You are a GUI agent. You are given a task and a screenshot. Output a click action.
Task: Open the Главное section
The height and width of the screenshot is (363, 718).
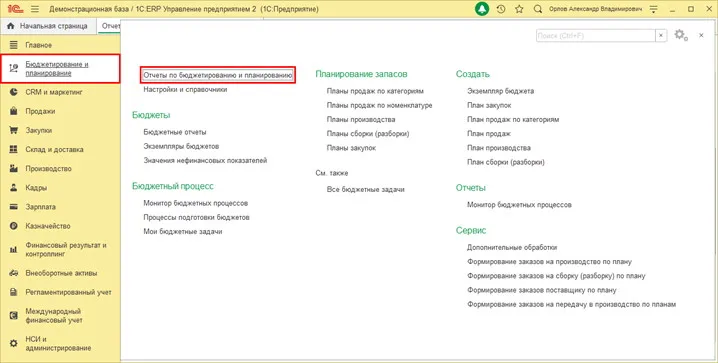[x=38, y=45]
